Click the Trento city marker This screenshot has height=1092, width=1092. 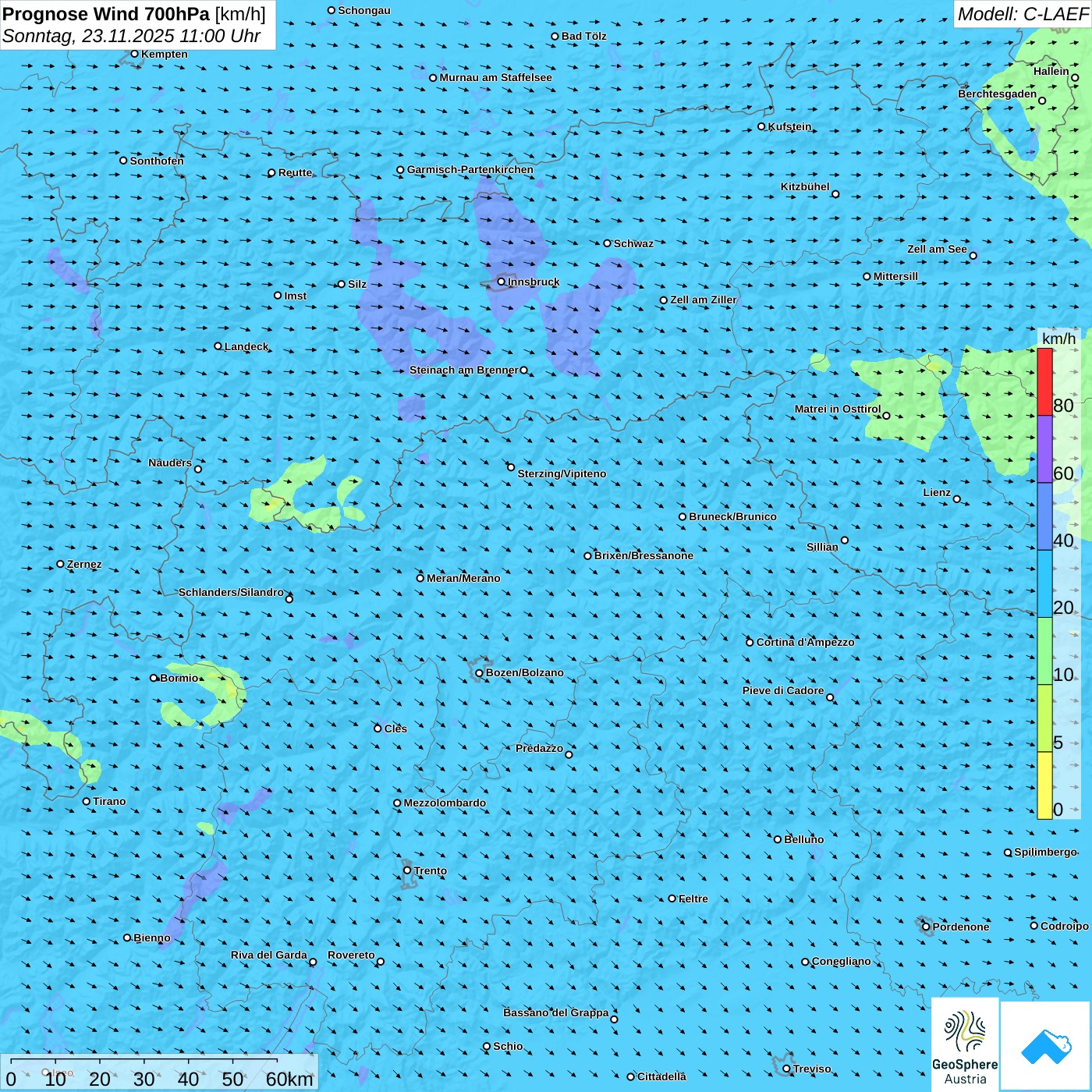tap(407, 870)
